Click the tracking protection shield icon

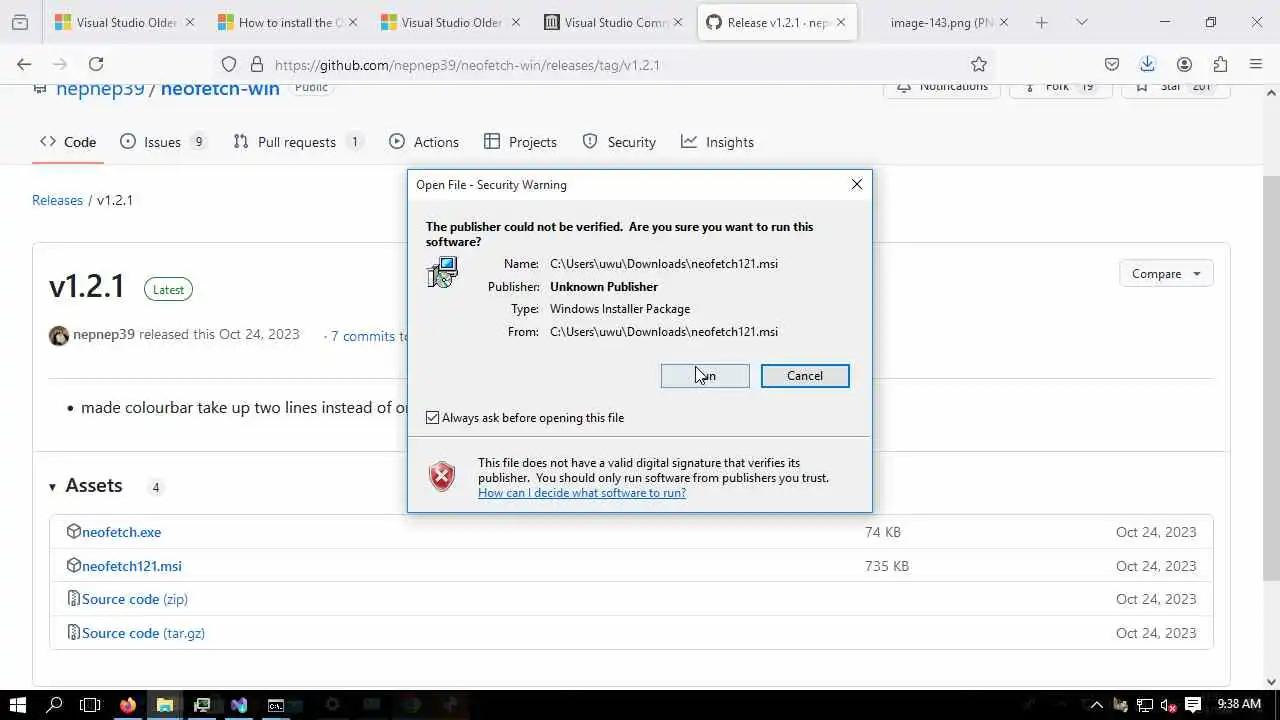click(229, 64)
